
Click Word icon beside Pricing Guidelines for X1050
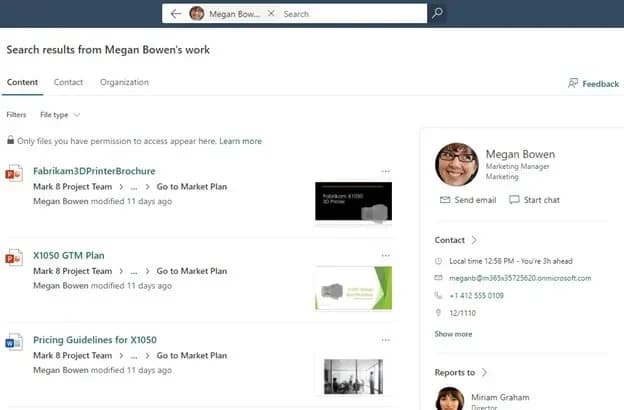14,342
